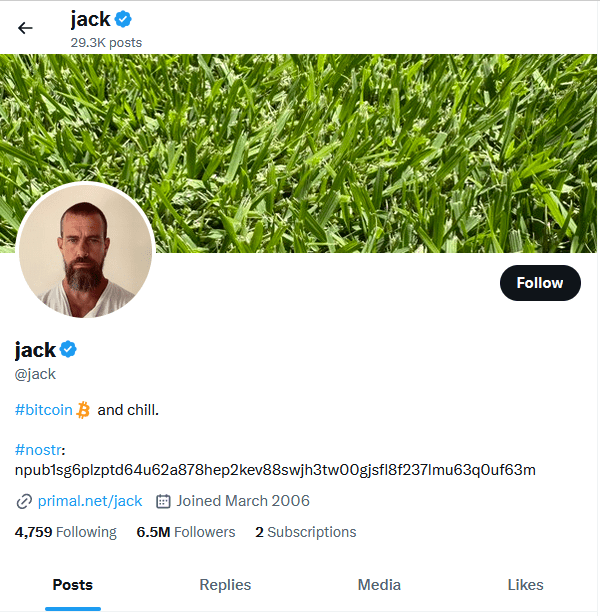
Task: Go back using the left arrow icon
Action: coord(25,28)
